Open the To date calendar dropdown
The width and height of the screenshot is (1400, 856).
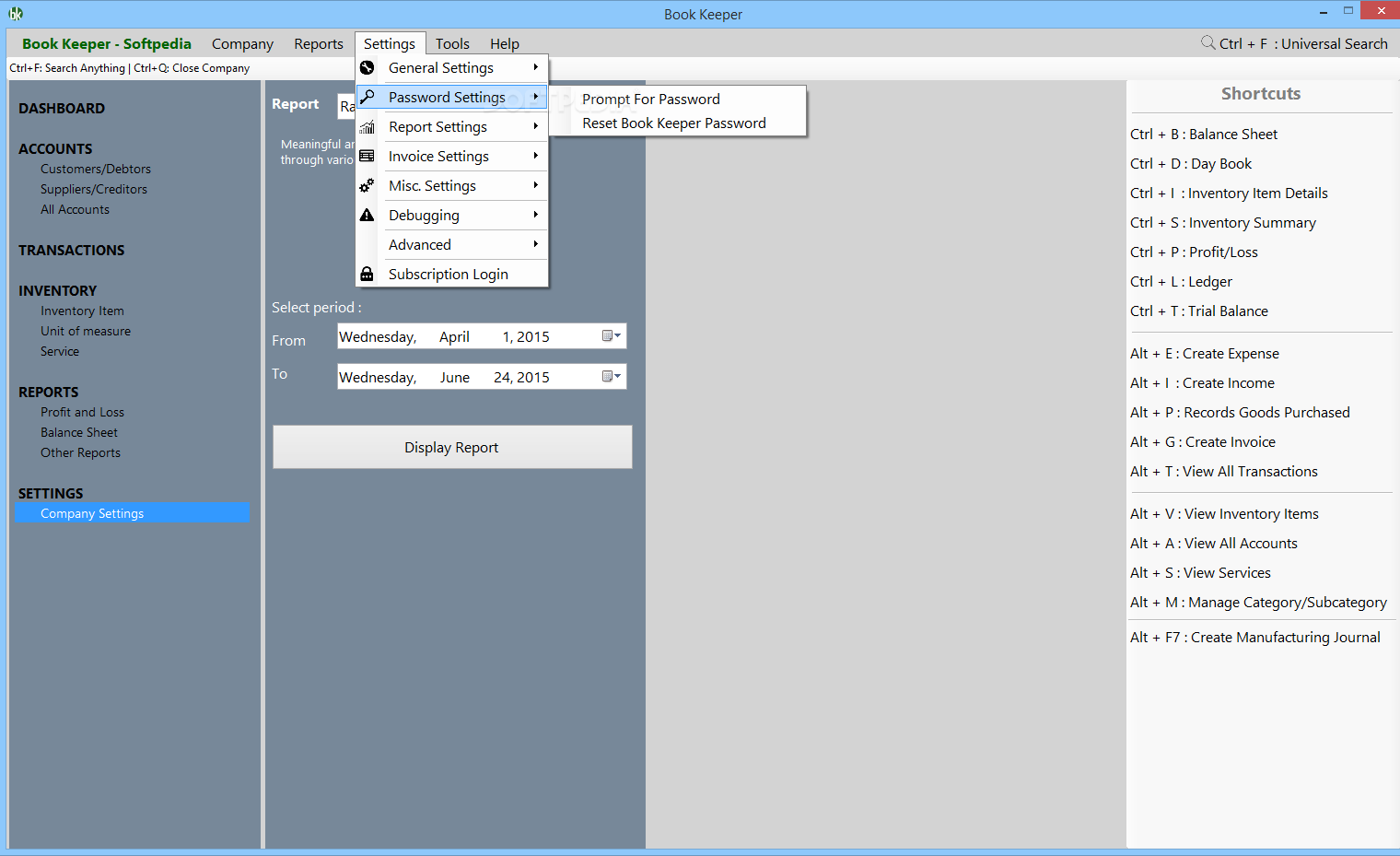click(x=612, y=377)
